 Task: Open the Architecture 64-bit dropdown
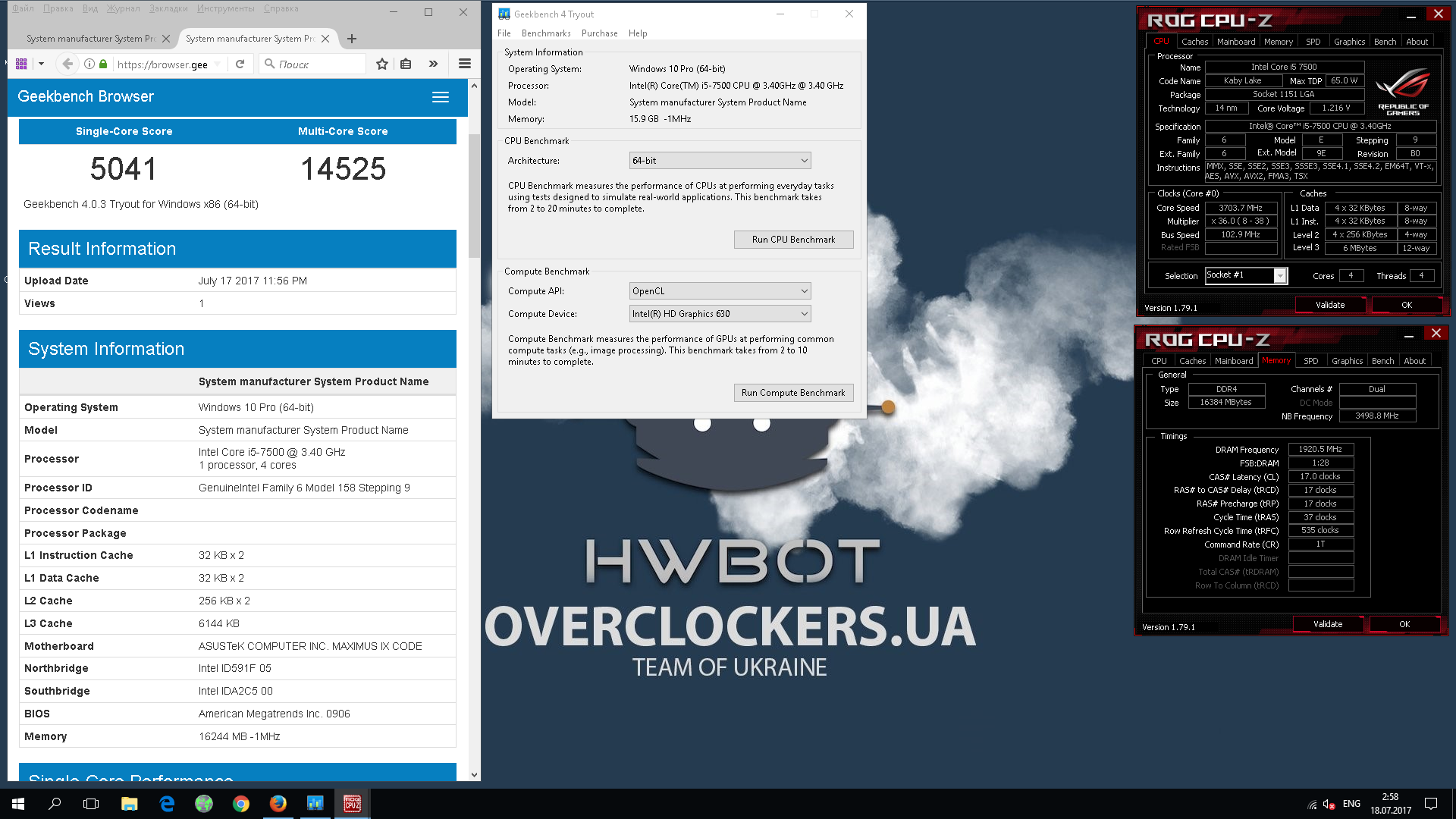pos(720,161)
